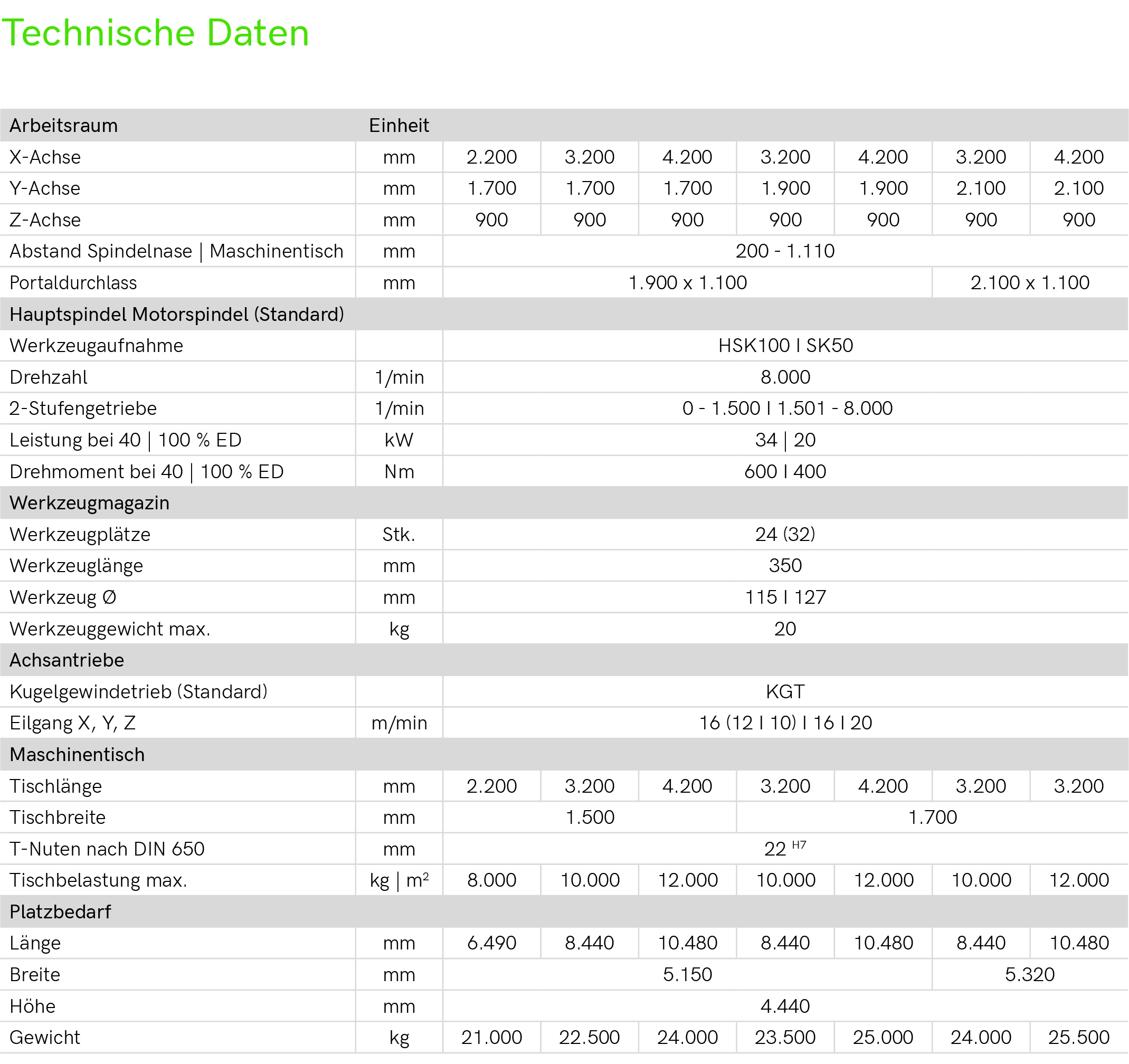Image resolution: width=1129 pixels, height=1064 pixels.
Task: Select 'Tischbelastung max.' row label
Action: point(98,880)
